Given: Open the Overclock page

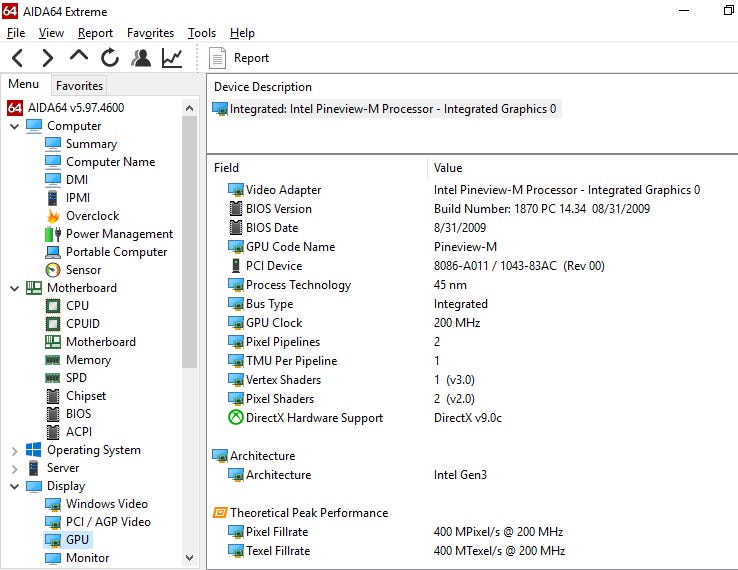Looking at the screenshot, I should coord(82,216).
